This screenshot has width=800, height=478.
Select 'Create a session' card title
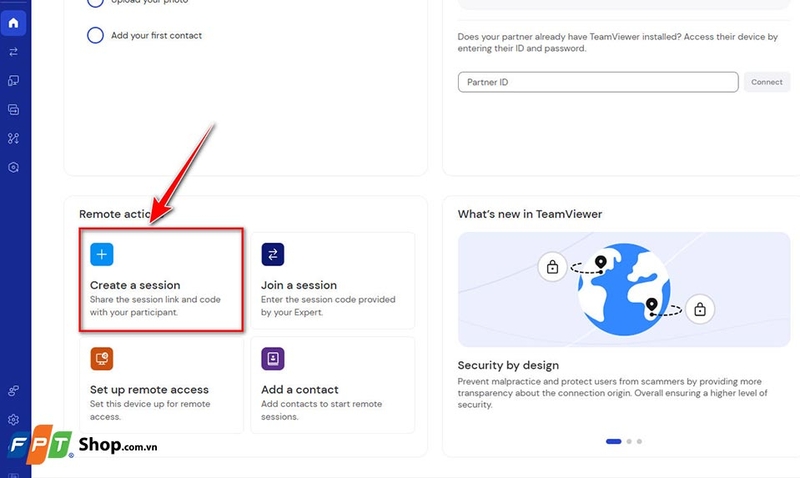(x=136, y=285)
